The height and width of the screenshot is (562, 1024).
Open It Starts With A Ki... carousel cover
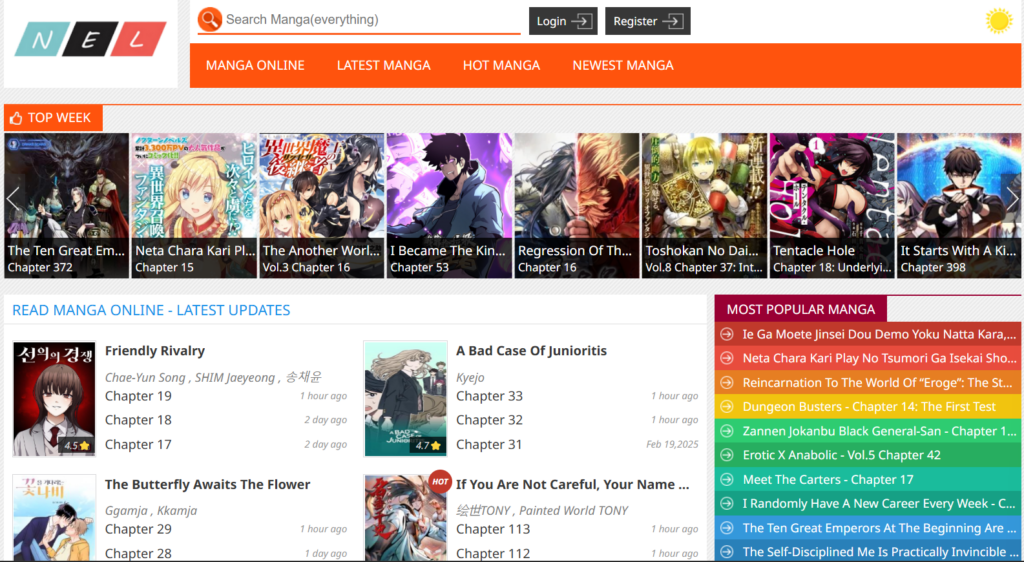tap(959, 206)
